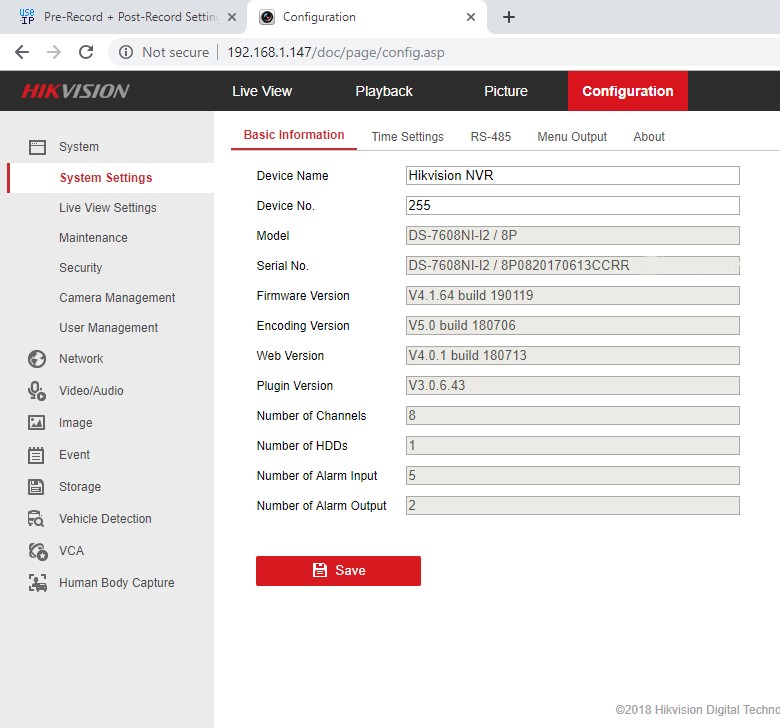Viewport: 780px width, 728px height.
Task: Click the VCA icon in sidebar
Action: point(37,551)
